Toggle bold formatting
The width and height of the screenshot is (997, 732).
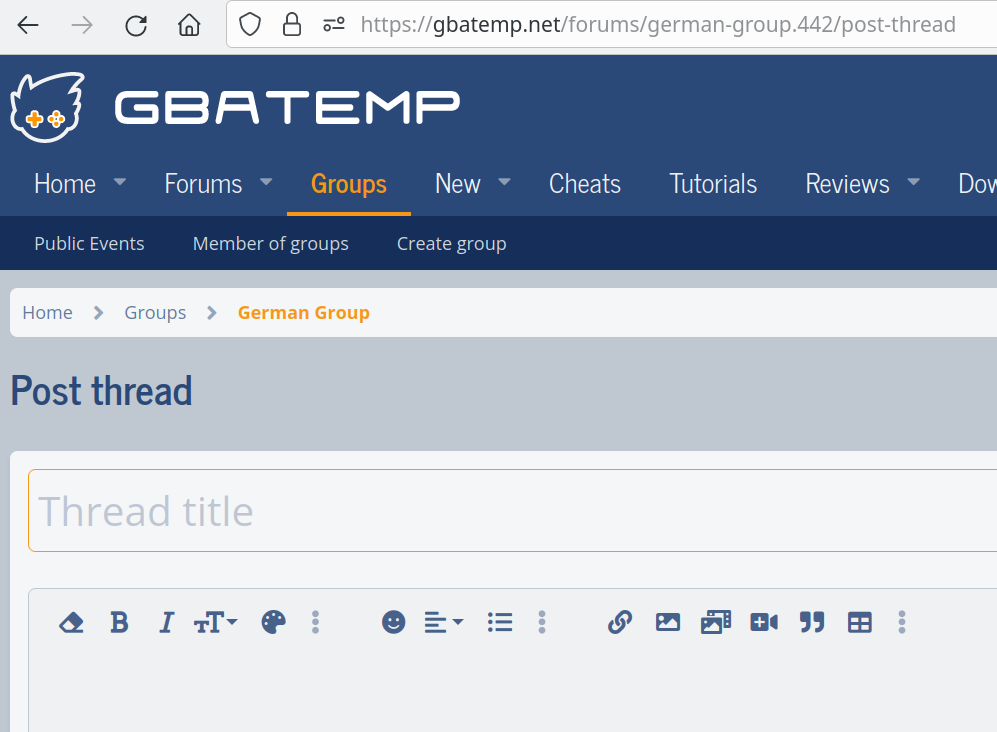coord(119,622)
